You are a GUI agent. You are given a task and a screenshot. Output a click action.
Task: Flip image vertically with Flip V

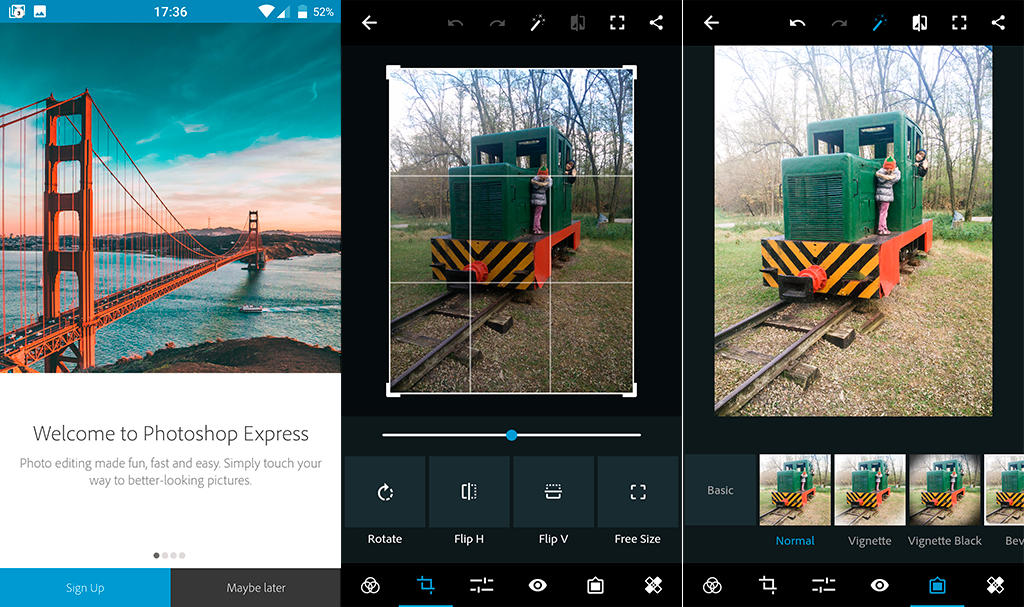553,492
